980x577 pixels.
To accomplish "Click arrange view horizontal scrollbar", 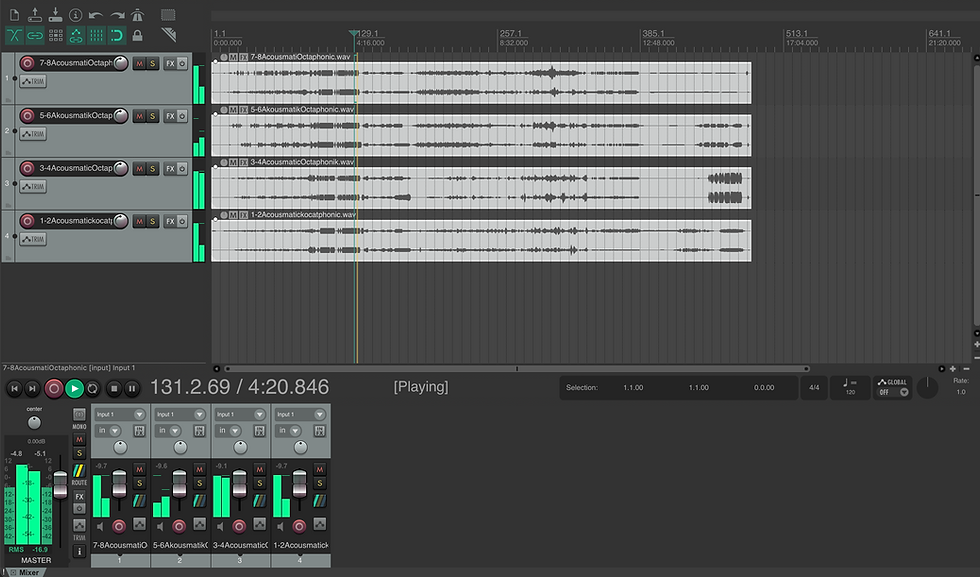I will tap(517, 369).
